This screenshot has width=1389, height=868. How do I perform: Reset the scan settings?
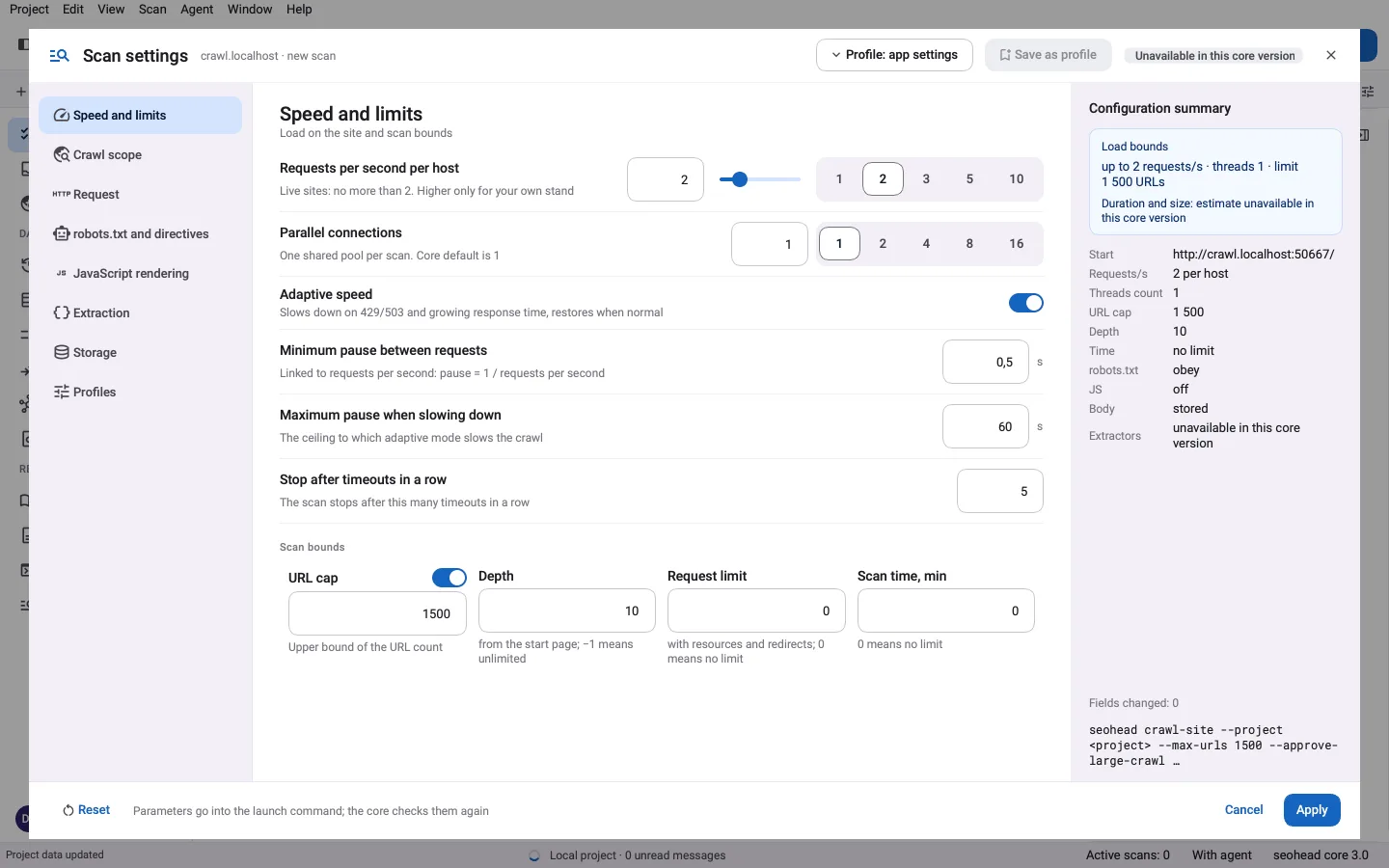click(x=86, y=810)
